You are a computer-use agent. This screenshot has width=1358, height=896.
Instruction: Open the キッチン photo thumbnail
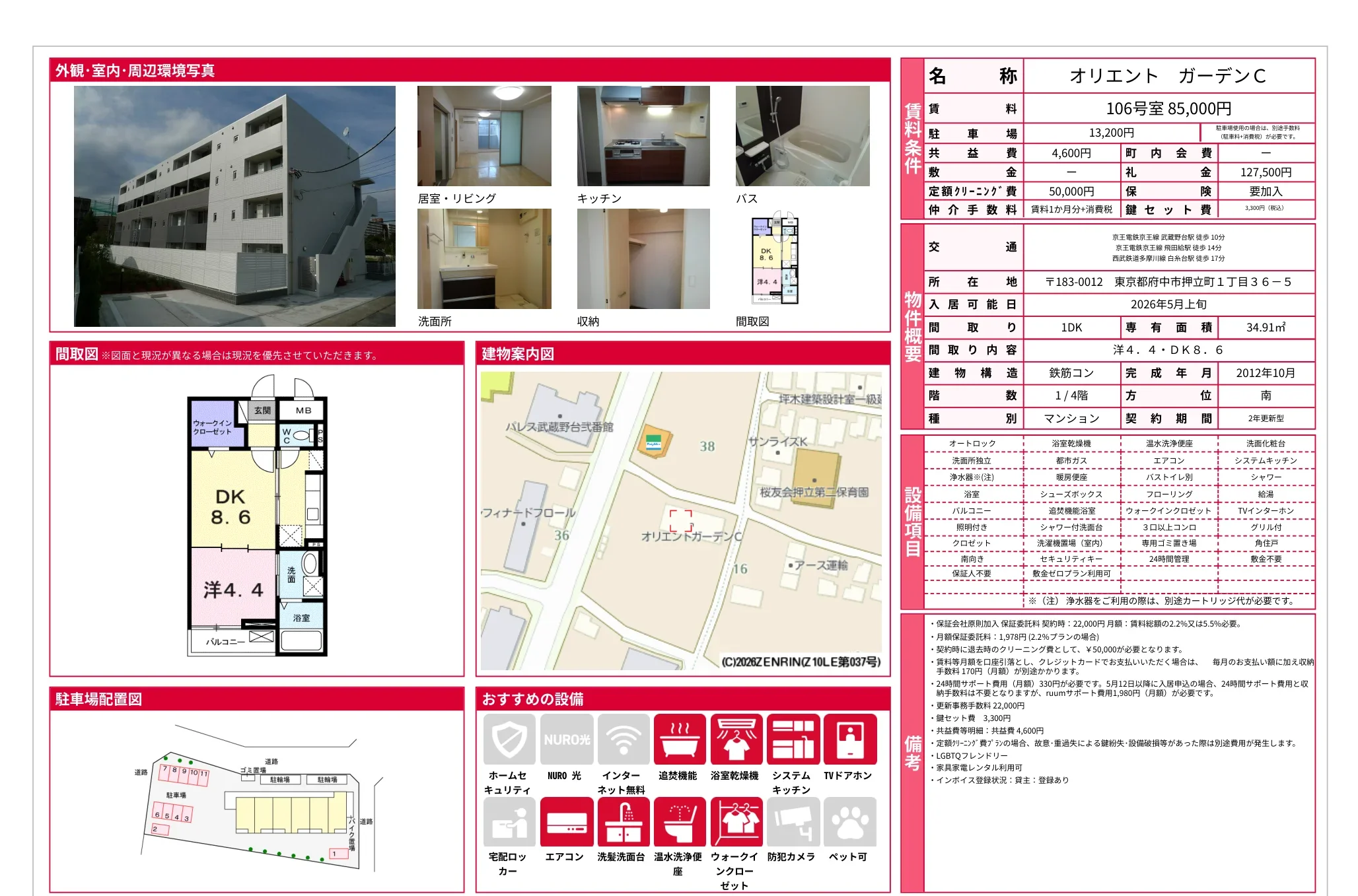click(643, 136)
